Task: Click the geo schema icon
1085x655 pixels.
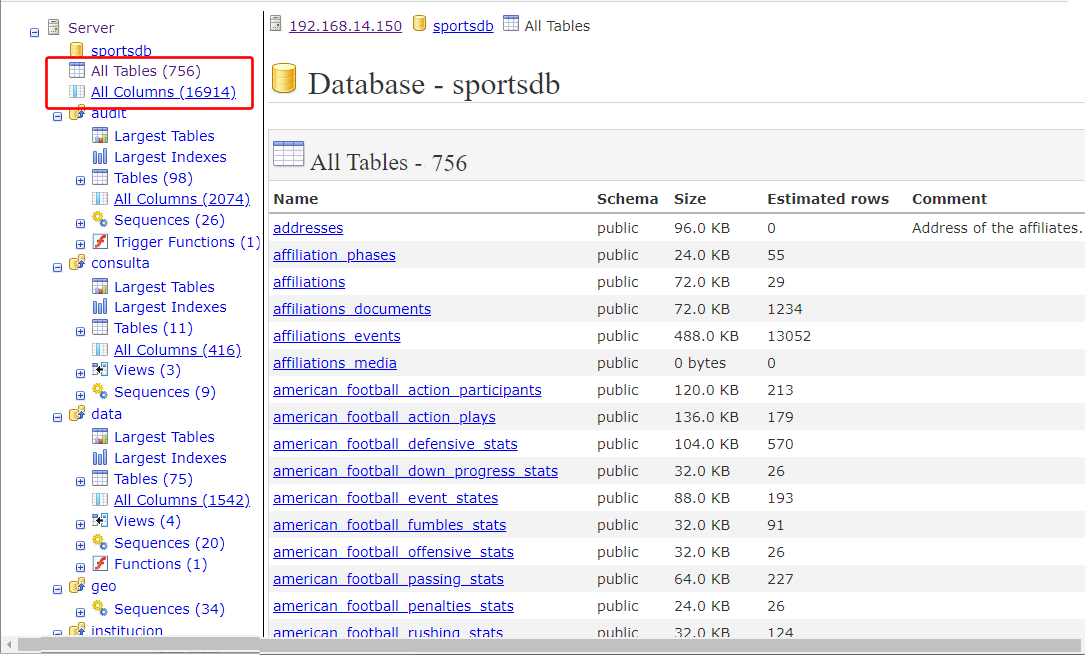Action: 77,586
